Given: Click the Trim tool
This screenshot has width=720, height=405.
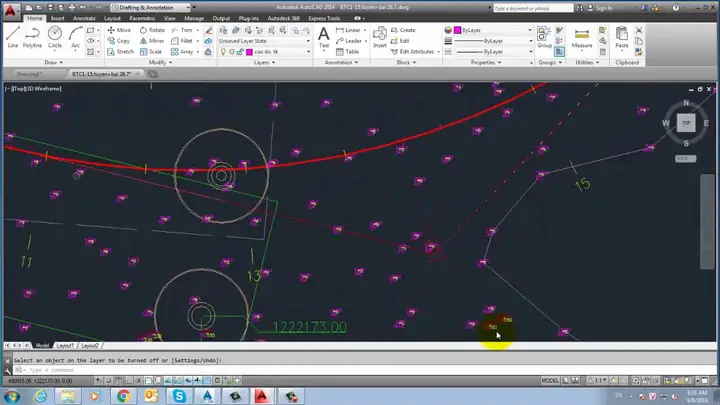Looking at the screenshot, I should (x=181, y=30).
